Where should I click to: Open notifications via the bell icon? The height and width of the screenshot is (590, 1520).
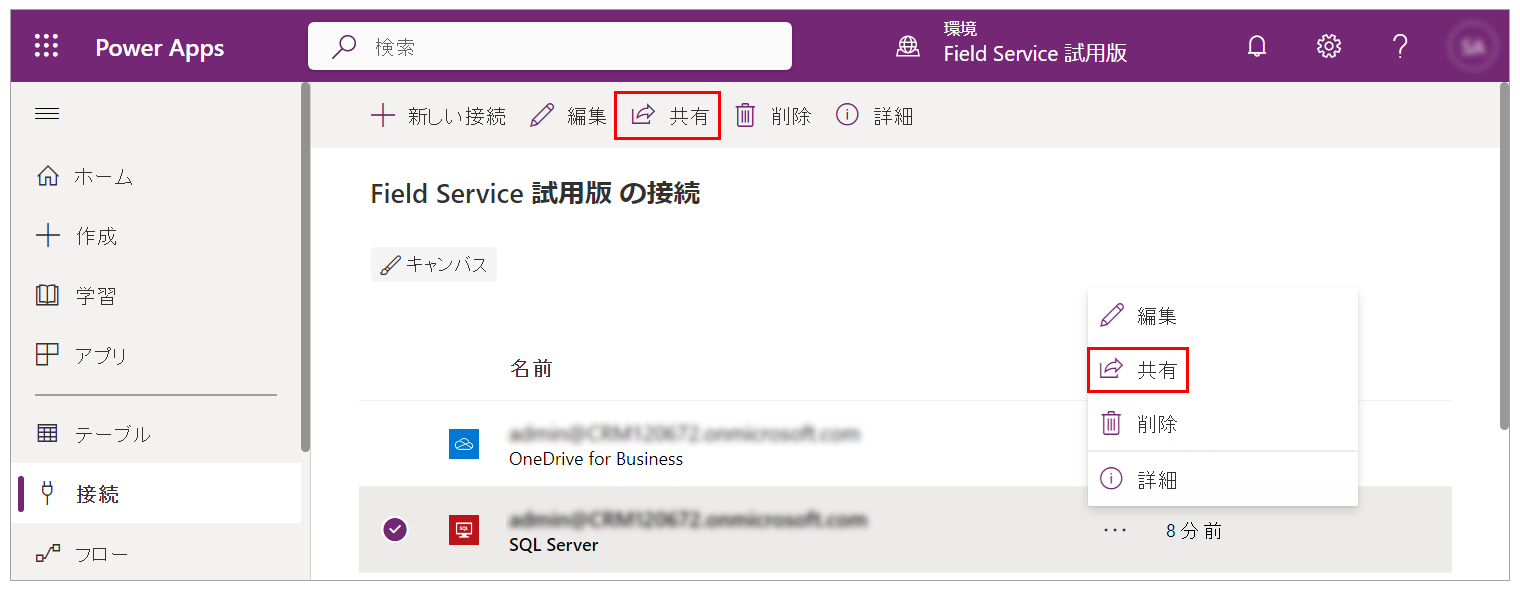[1257, 45]
